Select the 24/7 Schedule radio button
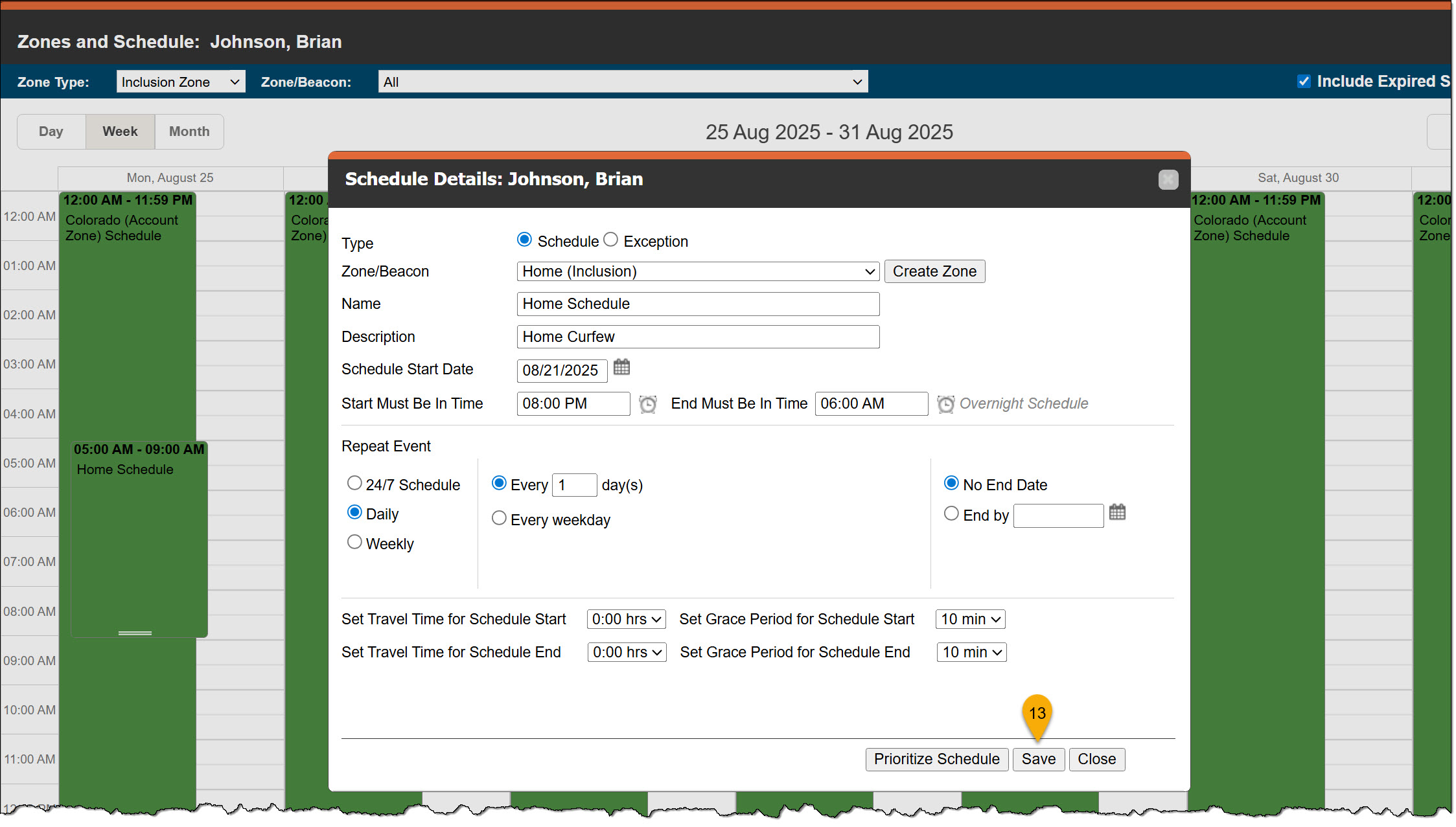The height and width of the screenshot is (827, 1456). (x=354, y=484)
